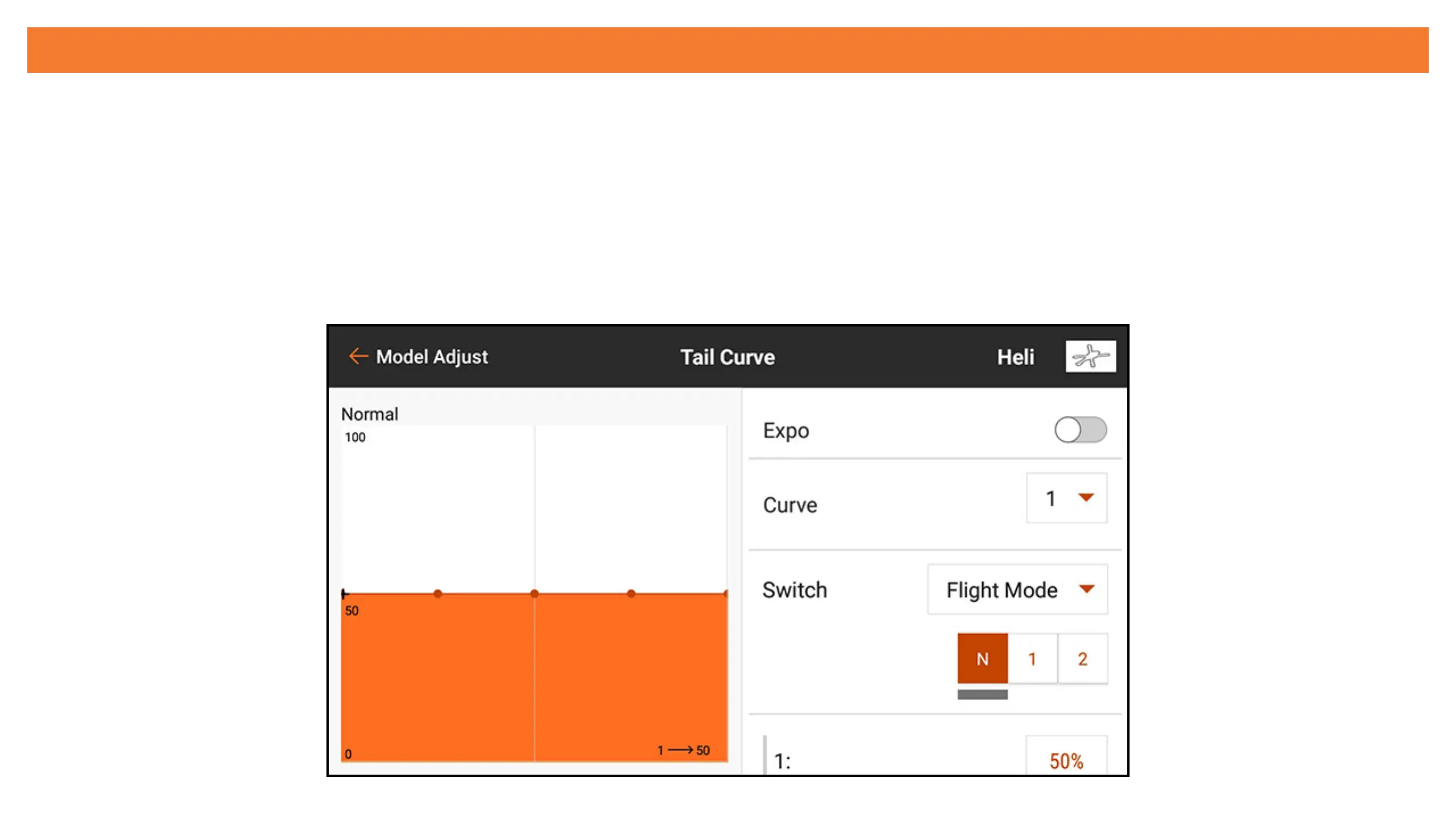Click the Heli model name
The image size is (1456, 819).
tap(1015, 357)
